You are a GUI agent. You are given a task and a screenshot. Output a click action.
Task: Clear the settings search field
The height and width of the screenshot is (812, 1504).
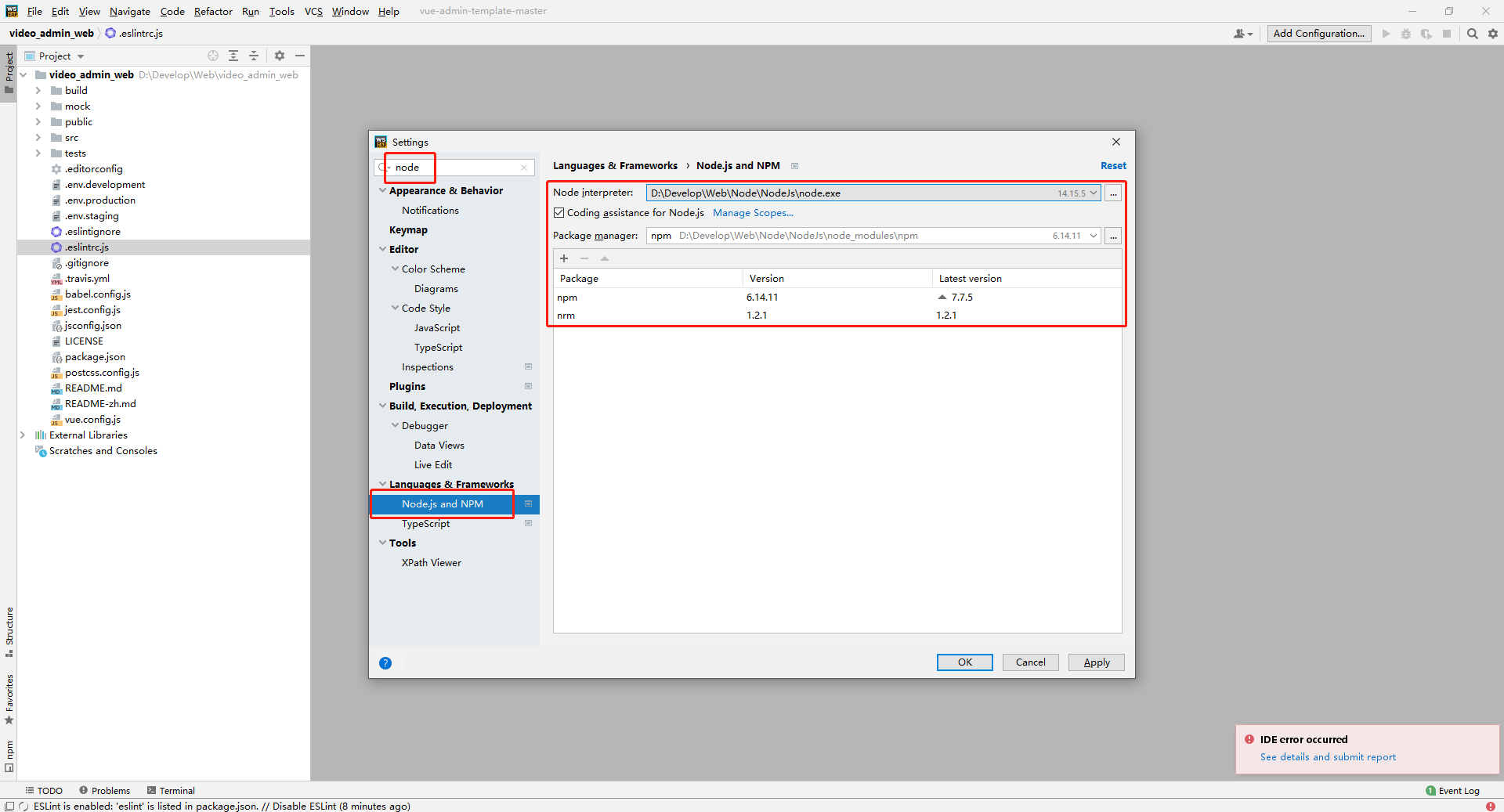tap(524, 168)
